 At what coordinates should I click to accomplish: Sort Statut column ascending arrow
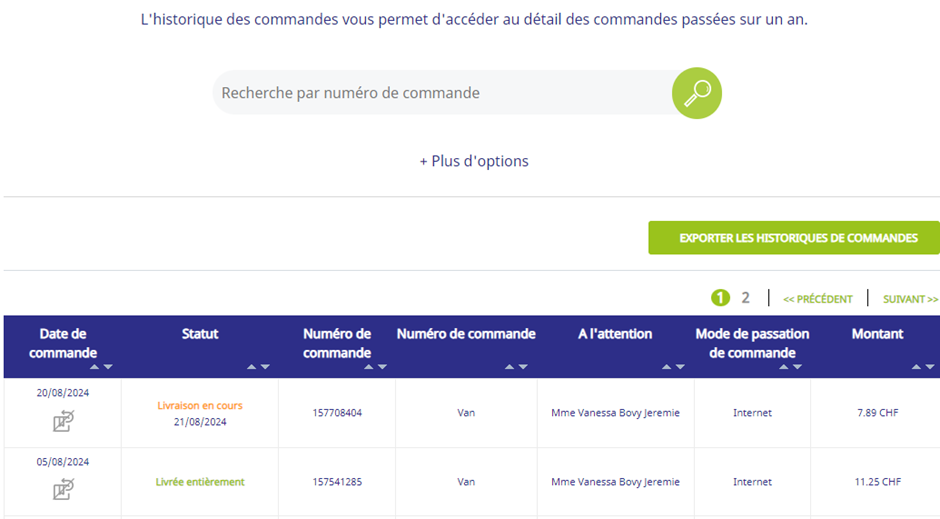tap(252, 367)
